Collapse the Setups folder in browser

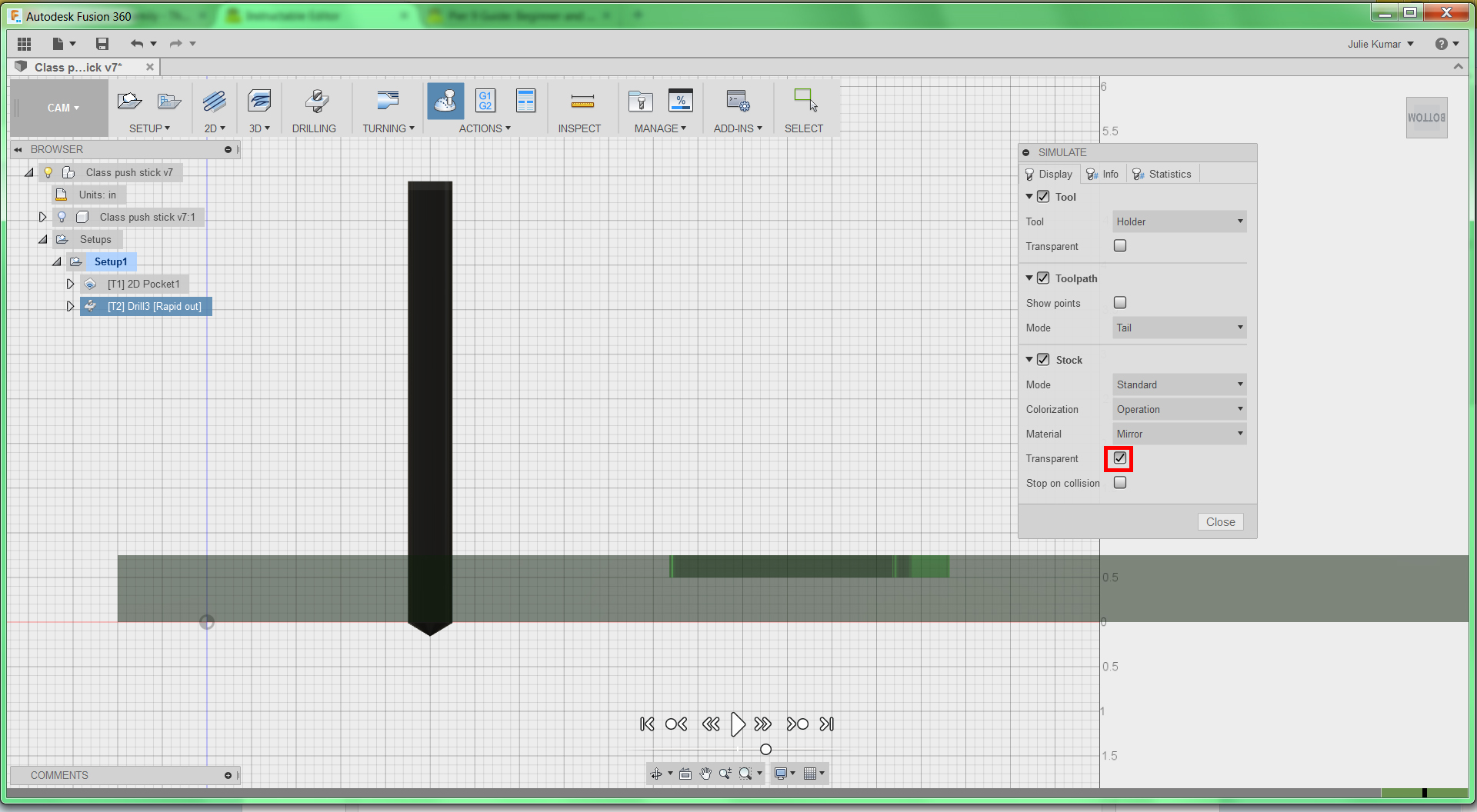(x=43, y=239)
